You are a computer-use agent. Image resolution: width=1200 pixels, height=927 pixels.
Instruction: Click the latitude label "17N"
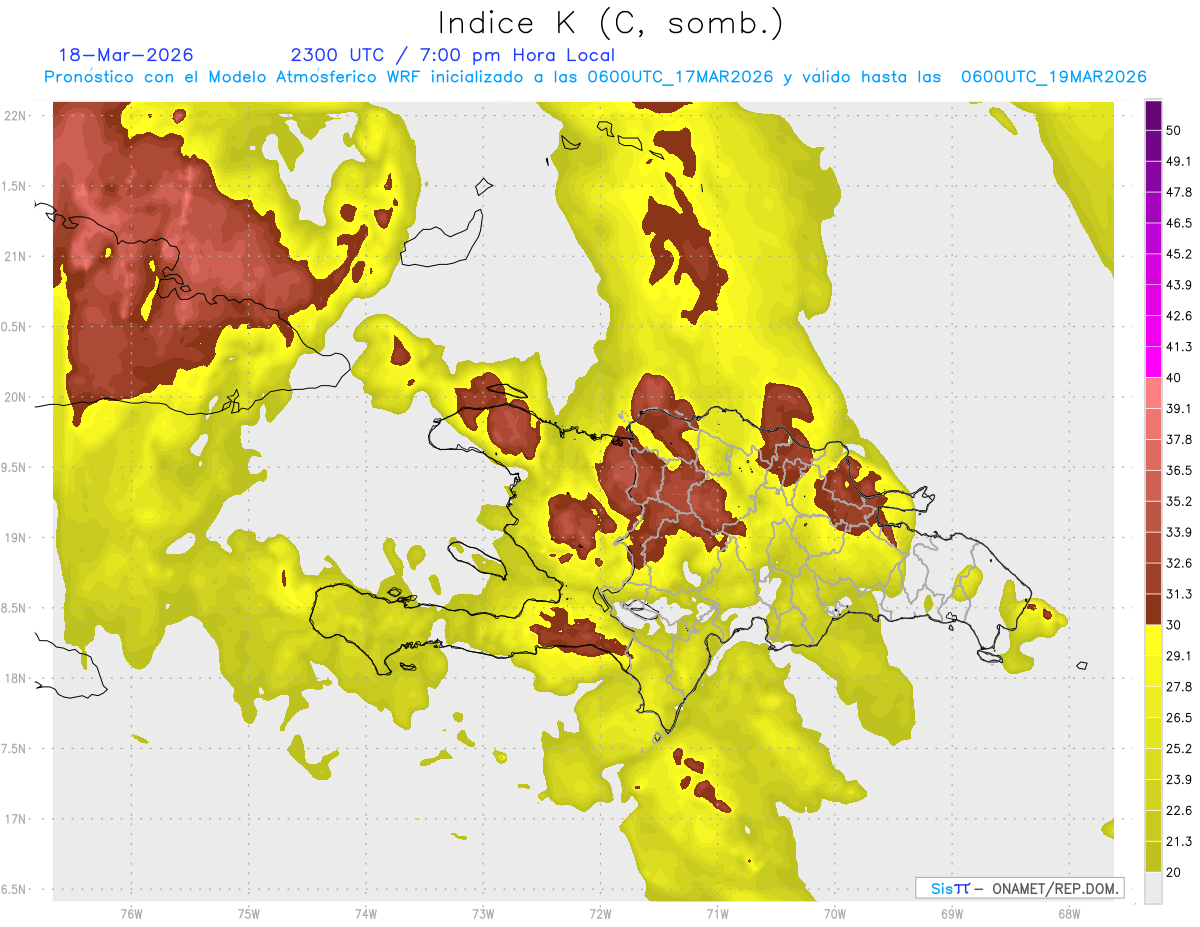[x=15, y=819]
